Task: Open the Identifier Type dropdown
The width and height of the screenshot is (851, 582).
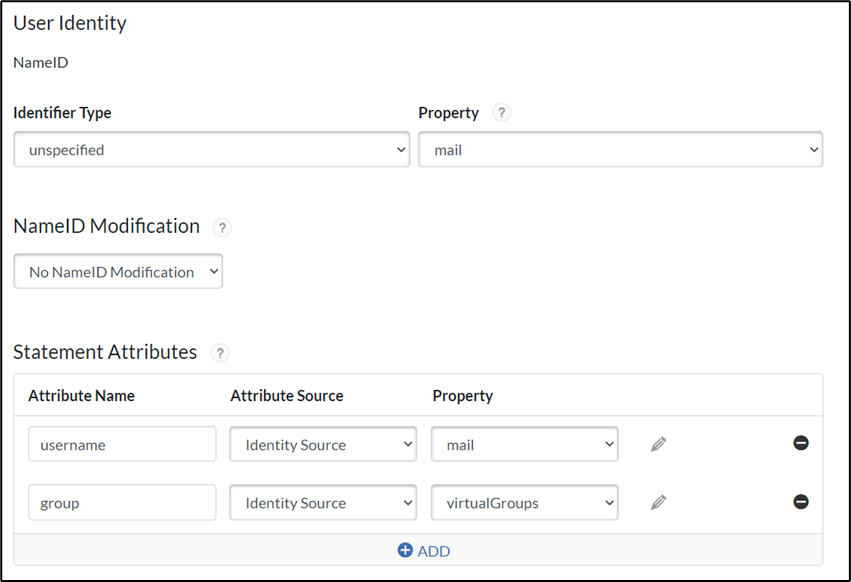Action: [211, 149]
